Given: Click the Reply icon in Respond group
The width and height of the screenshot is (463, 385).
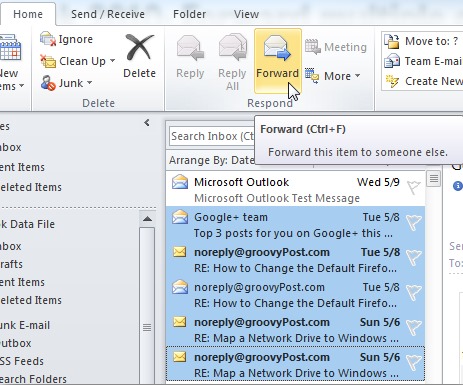Looking at the screenshot, I should (190, 49).
